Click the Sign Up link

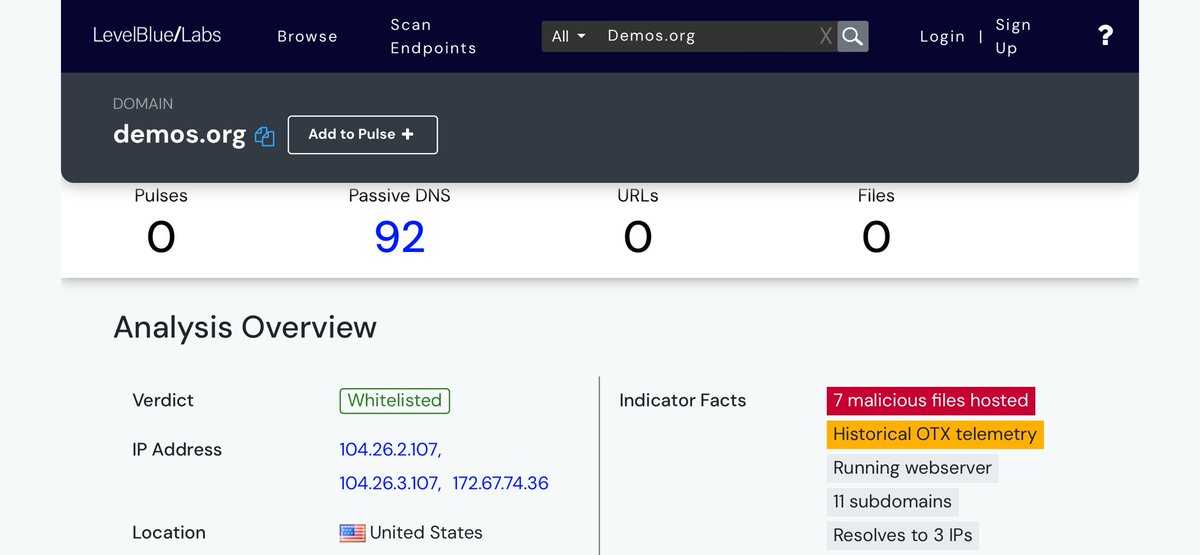pos(1012,36)
